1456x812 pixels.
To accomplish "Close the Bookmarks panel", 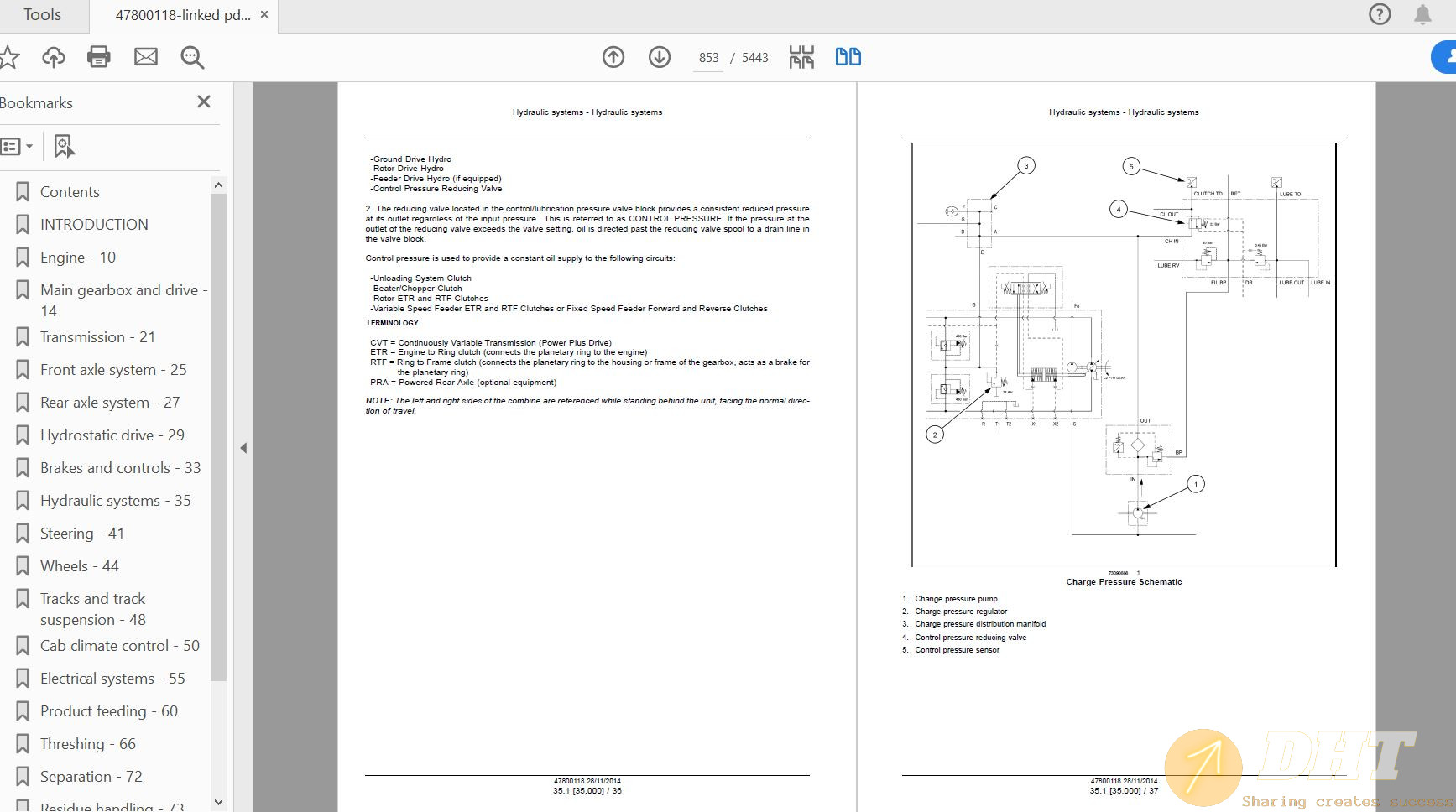I will tap(204, 101).
